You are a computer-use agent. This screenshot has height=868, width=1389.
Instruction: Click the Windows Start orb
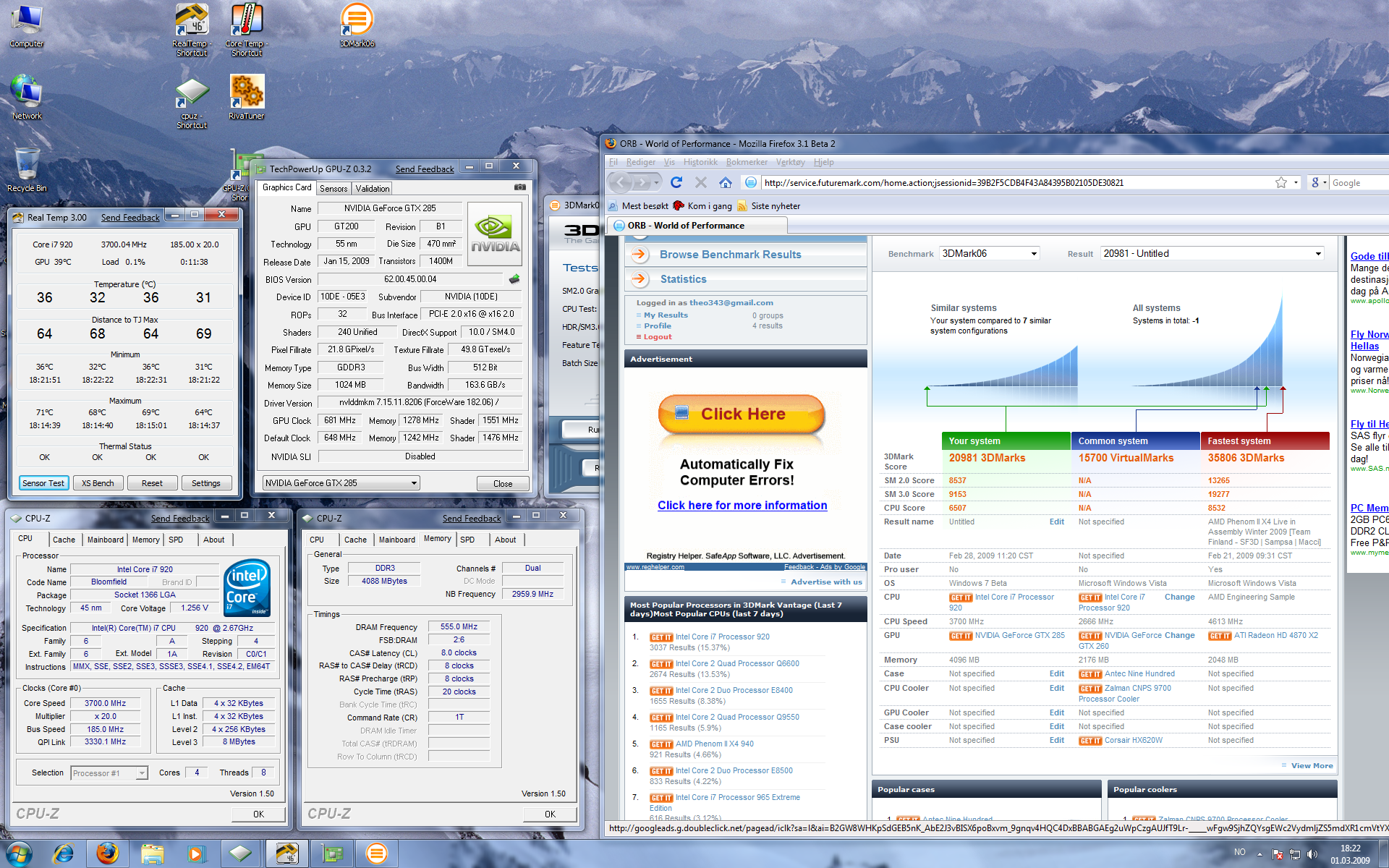(19, 854)
